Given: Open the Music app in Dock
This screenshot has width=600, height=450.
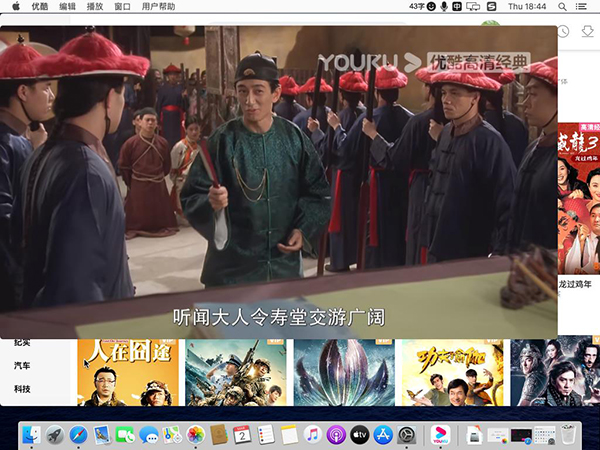Looking at the screenshot, I should pyautogui.click(x=312, y=435).
